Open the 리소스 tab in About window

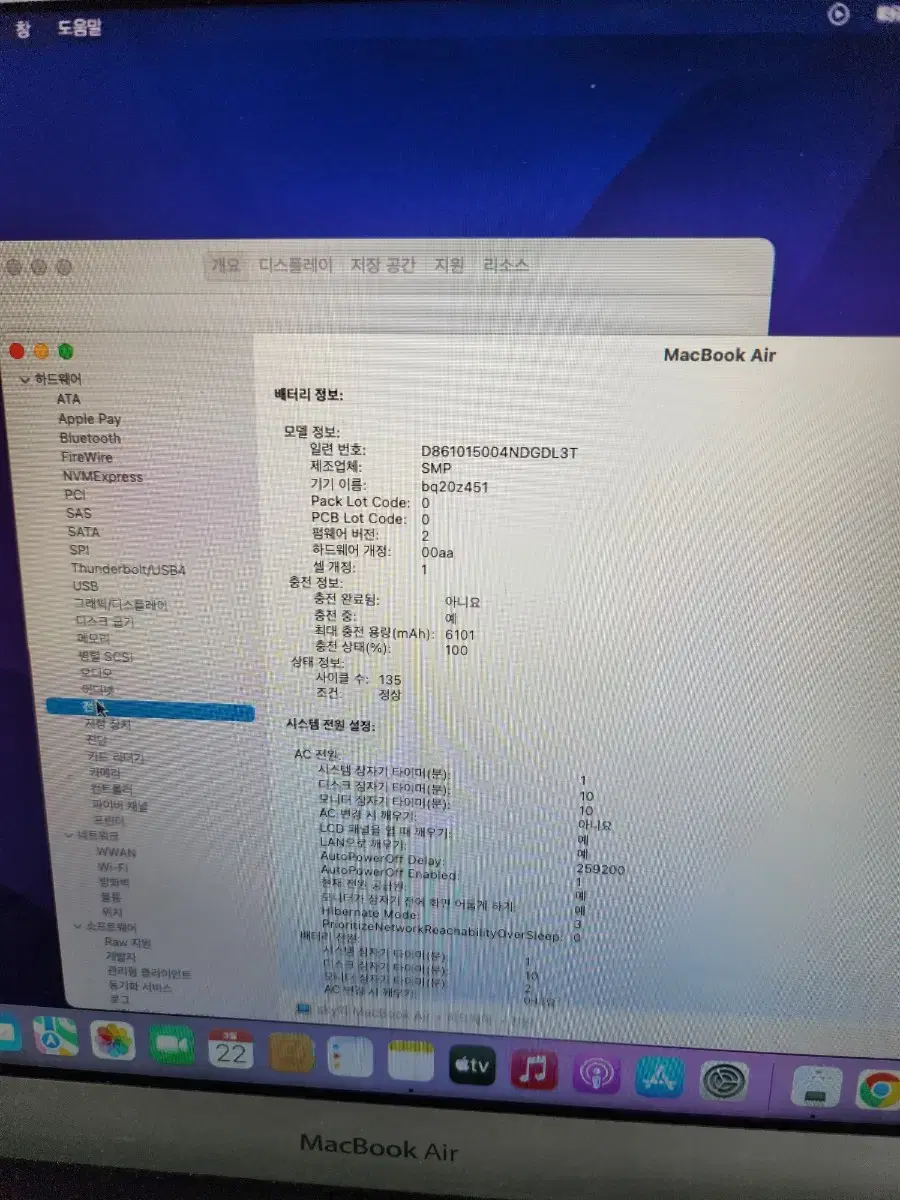pyautogui.click(x=506, y=265)
